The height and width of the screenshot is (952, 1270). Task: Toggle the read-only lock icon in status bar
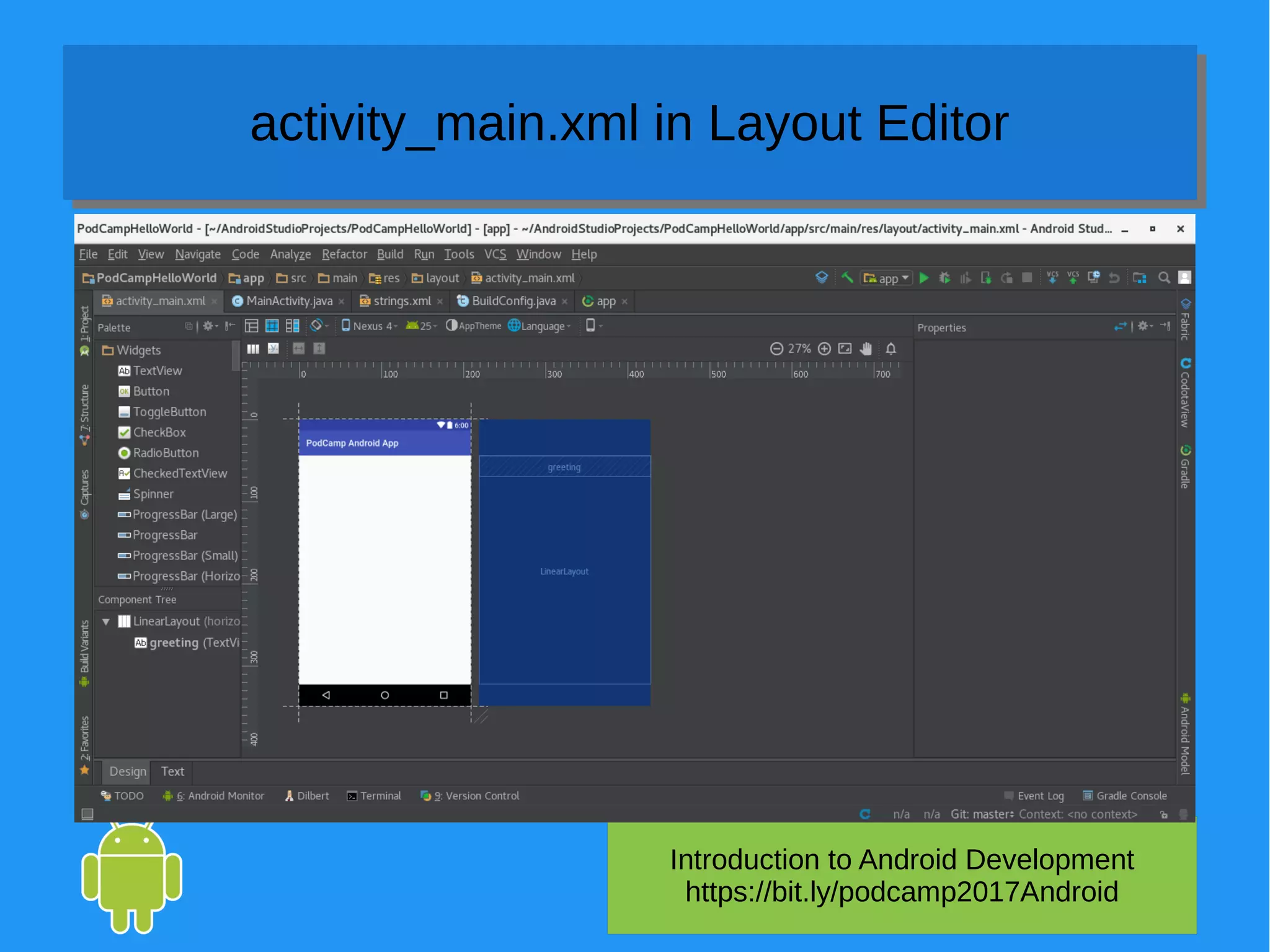(1163, 814)
